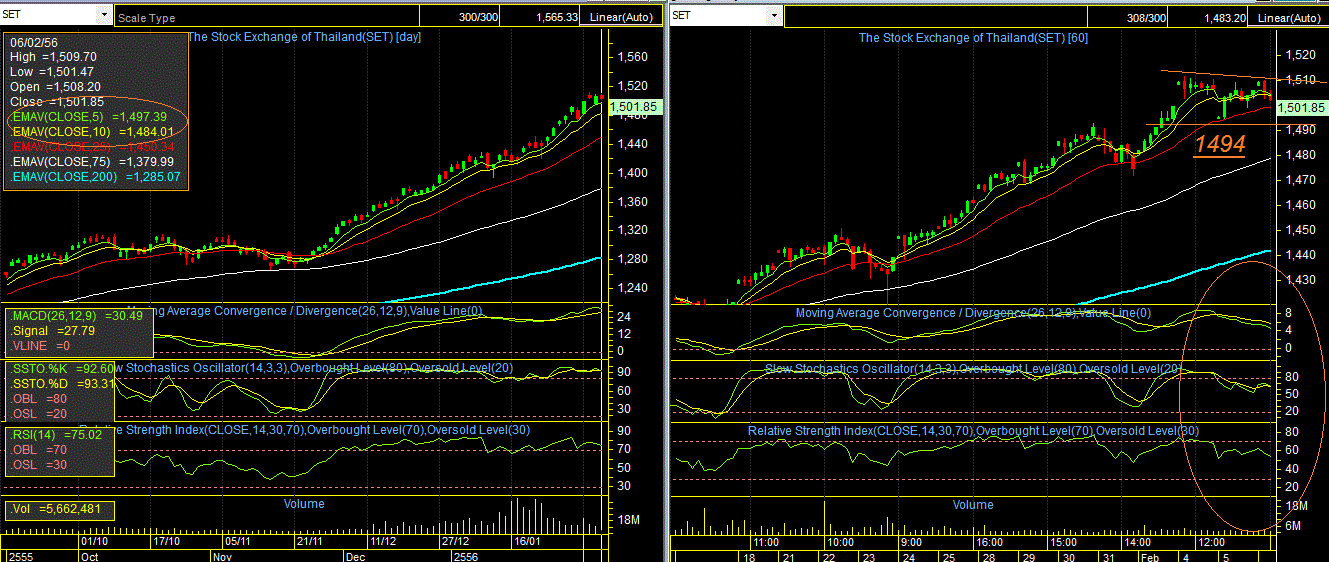Screen dimensions: 1329x562
Task: Click the Close =1,501.85 row
Action: 57,102
